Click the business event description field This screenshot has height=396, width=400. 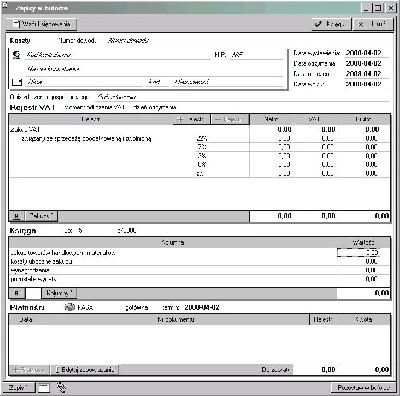(x=242, y=97)
